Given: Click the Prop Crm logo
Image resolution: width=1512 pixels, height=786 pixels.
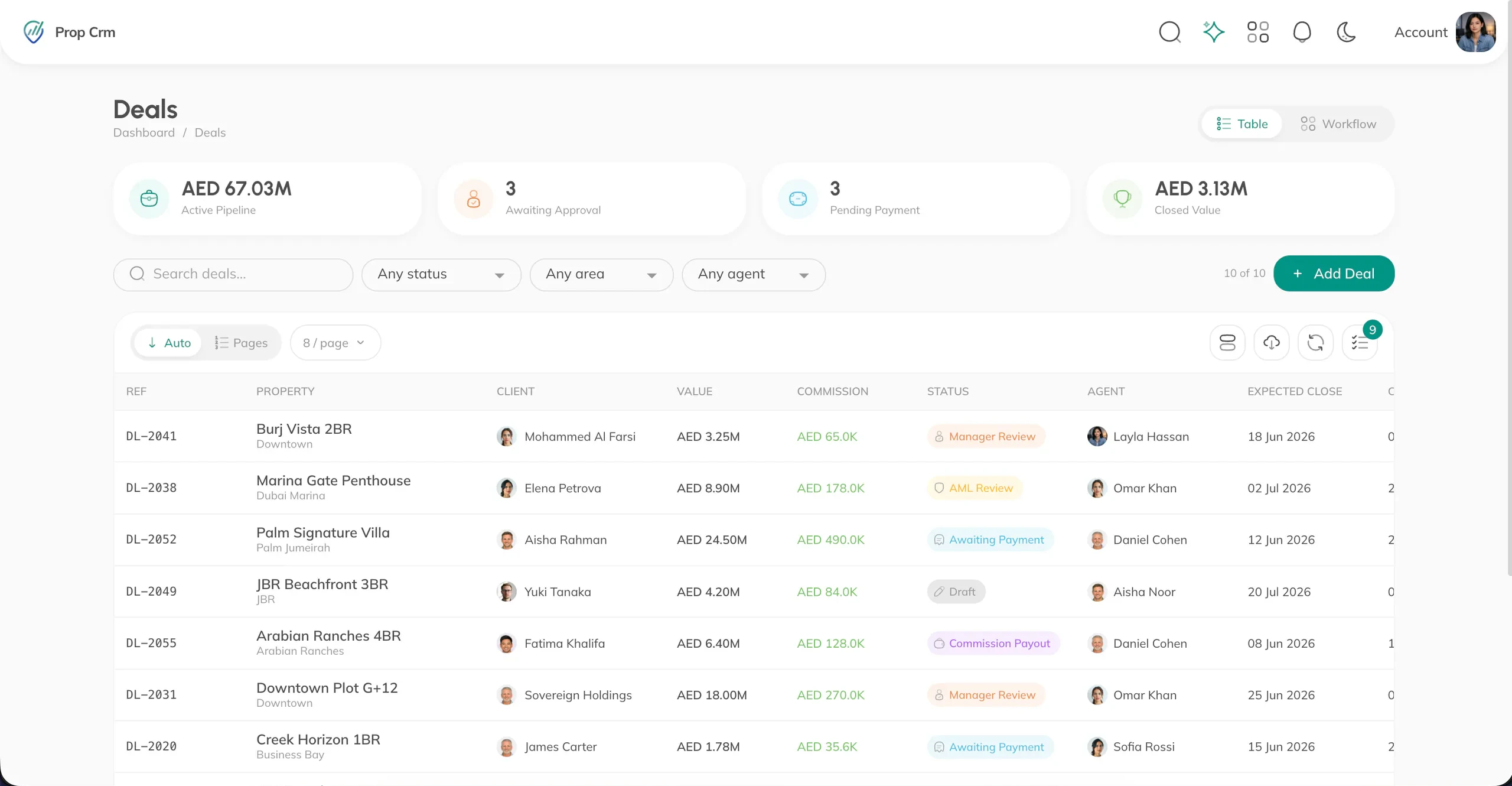Looking at the screenshot, I should (x=69, y=32).
